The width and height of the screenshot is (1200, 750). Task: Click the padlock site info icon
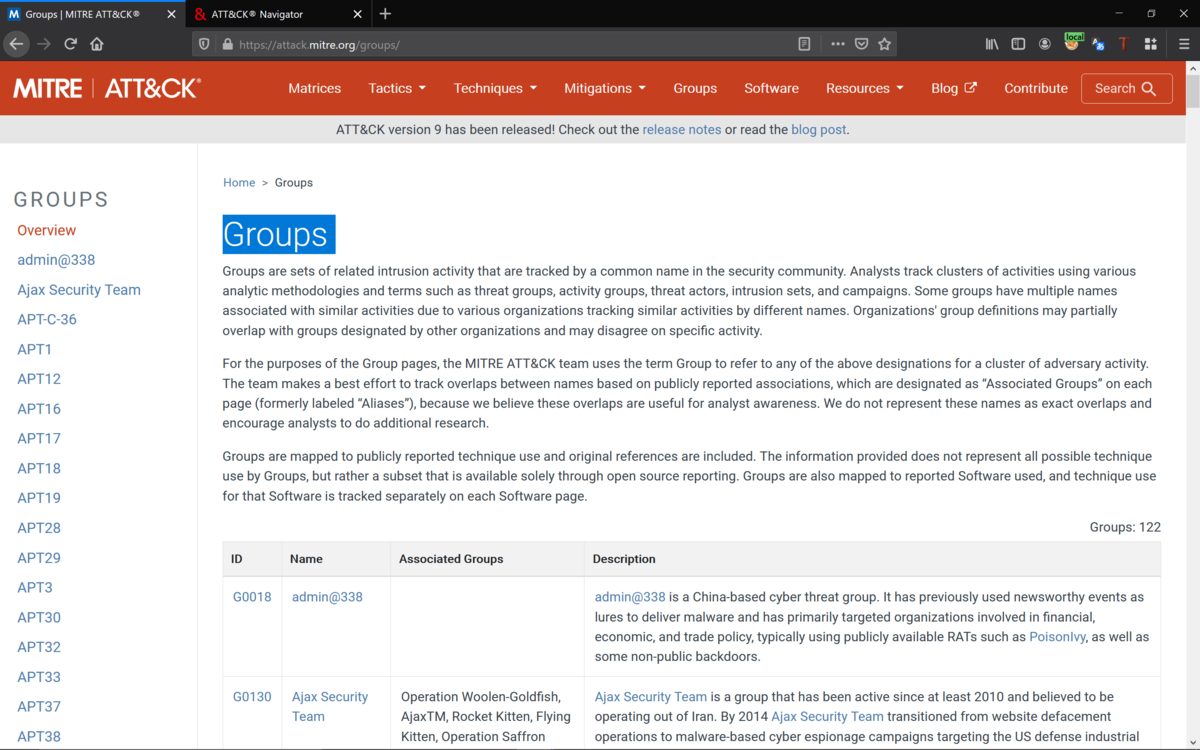click(x=227, y=44)
